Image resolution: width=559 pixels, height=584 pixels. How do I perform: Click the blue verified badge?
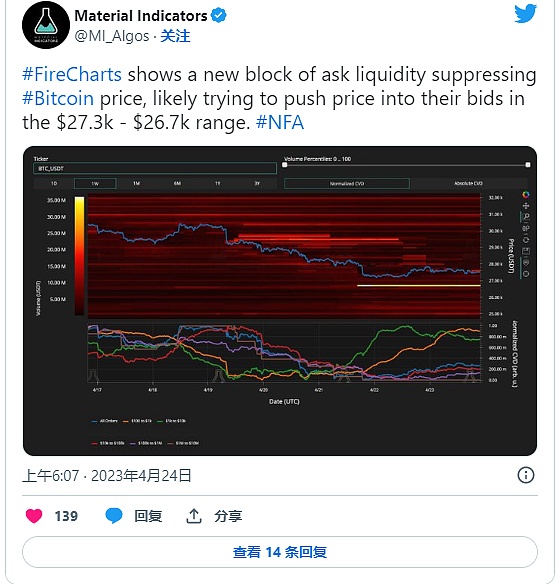pos(218,16)
